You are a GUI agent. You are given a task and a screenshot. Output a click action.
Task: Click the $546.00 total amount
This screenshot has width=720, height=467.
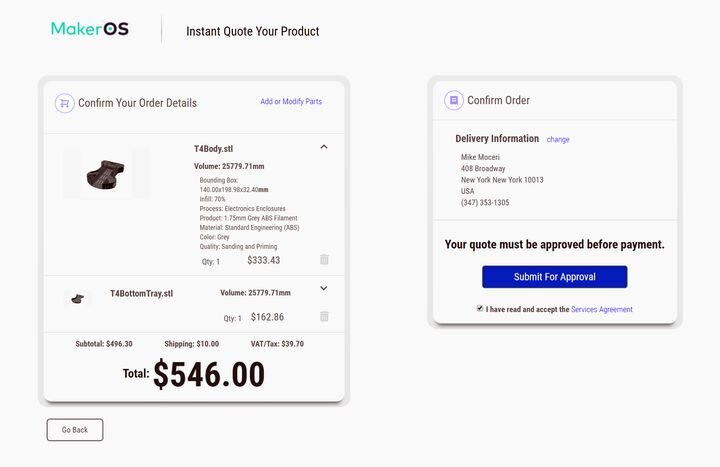pyautogui.click(x=209, y=374)
